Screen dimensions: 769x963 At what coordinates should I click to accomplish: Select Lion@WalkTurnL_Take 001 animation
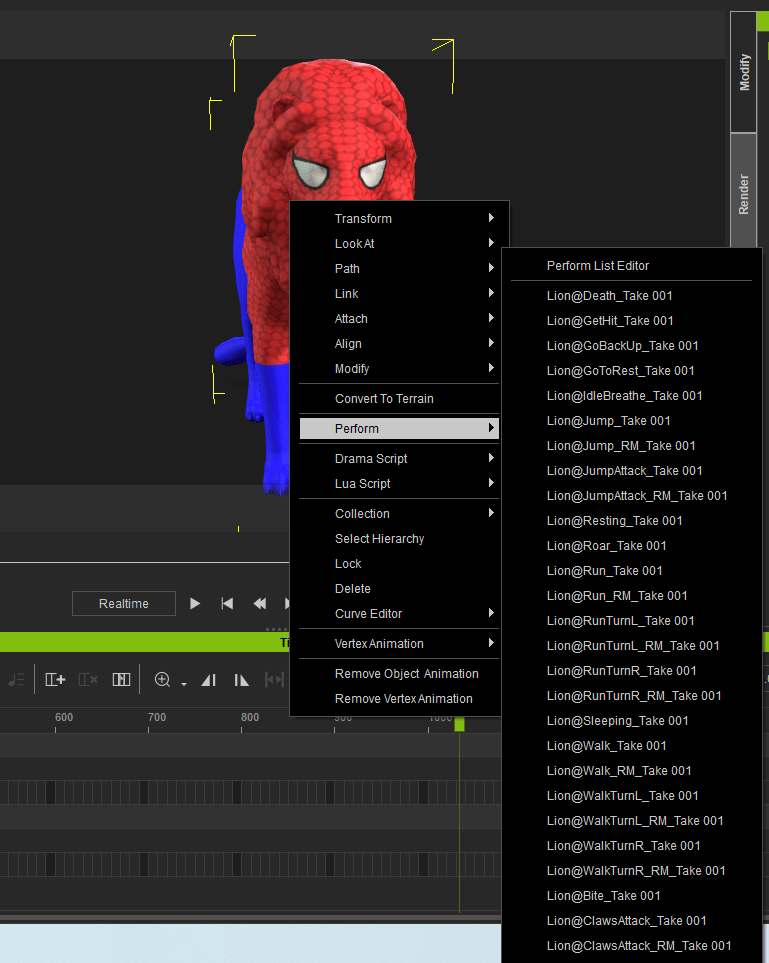[631, 796]
